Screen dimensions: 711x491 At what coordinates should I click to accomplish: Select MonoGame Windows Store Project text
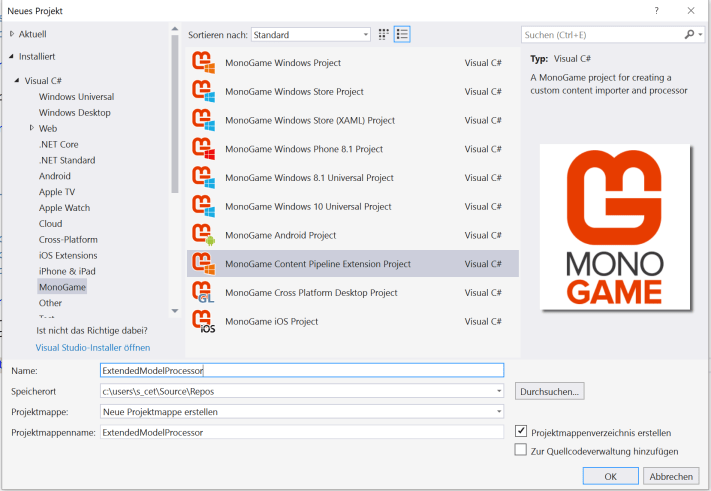tap(294, 91)
